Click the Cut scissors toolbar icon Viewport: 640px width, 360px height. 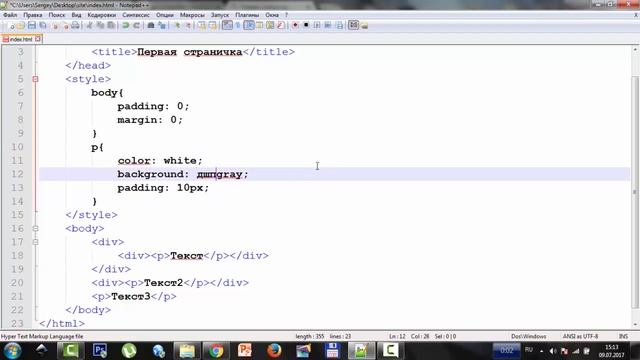[x=89, y=25]
